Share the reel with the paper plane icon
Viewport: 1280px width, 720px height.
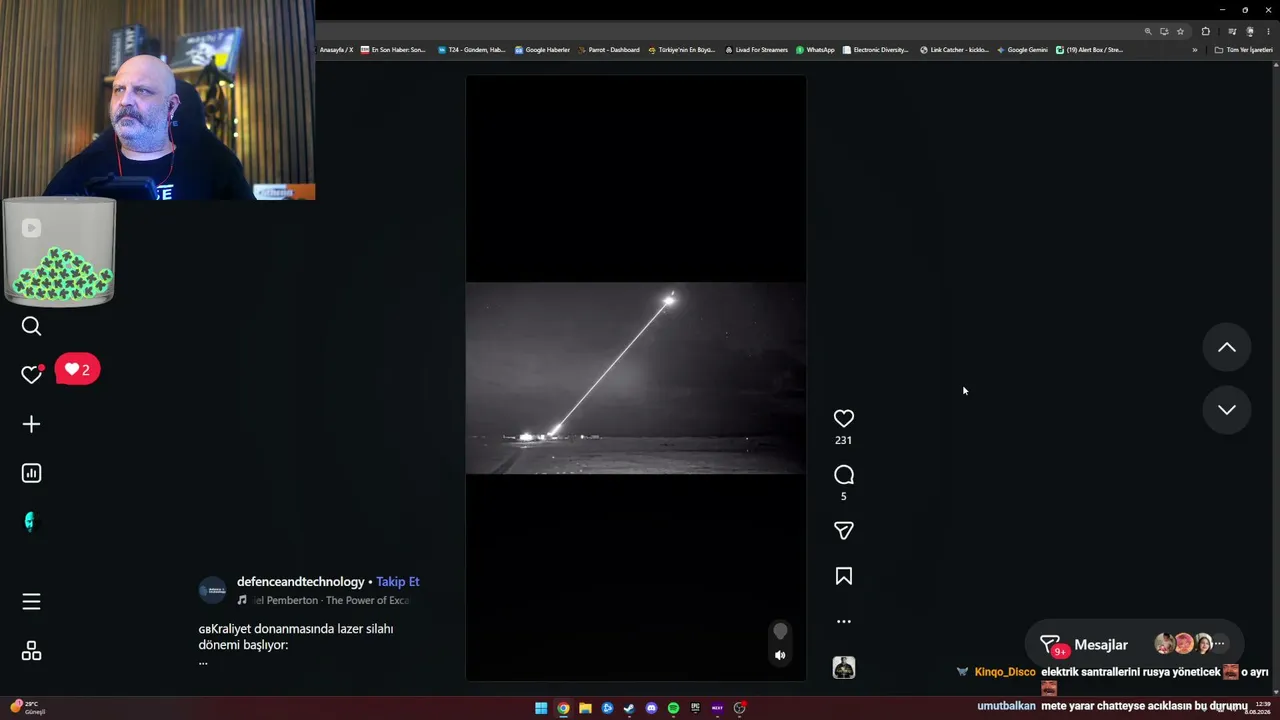tap(844, 531)
